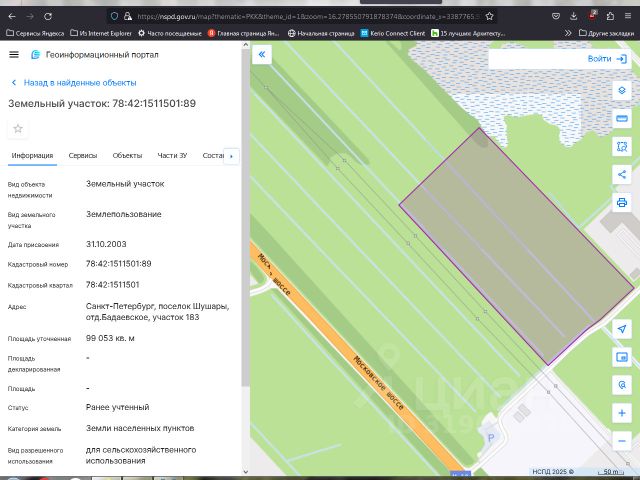Image resolution: width=640 pixels, height=480 pixels.
Task: Click the category value Земли населенных пунктов
Action: point(140,428)
